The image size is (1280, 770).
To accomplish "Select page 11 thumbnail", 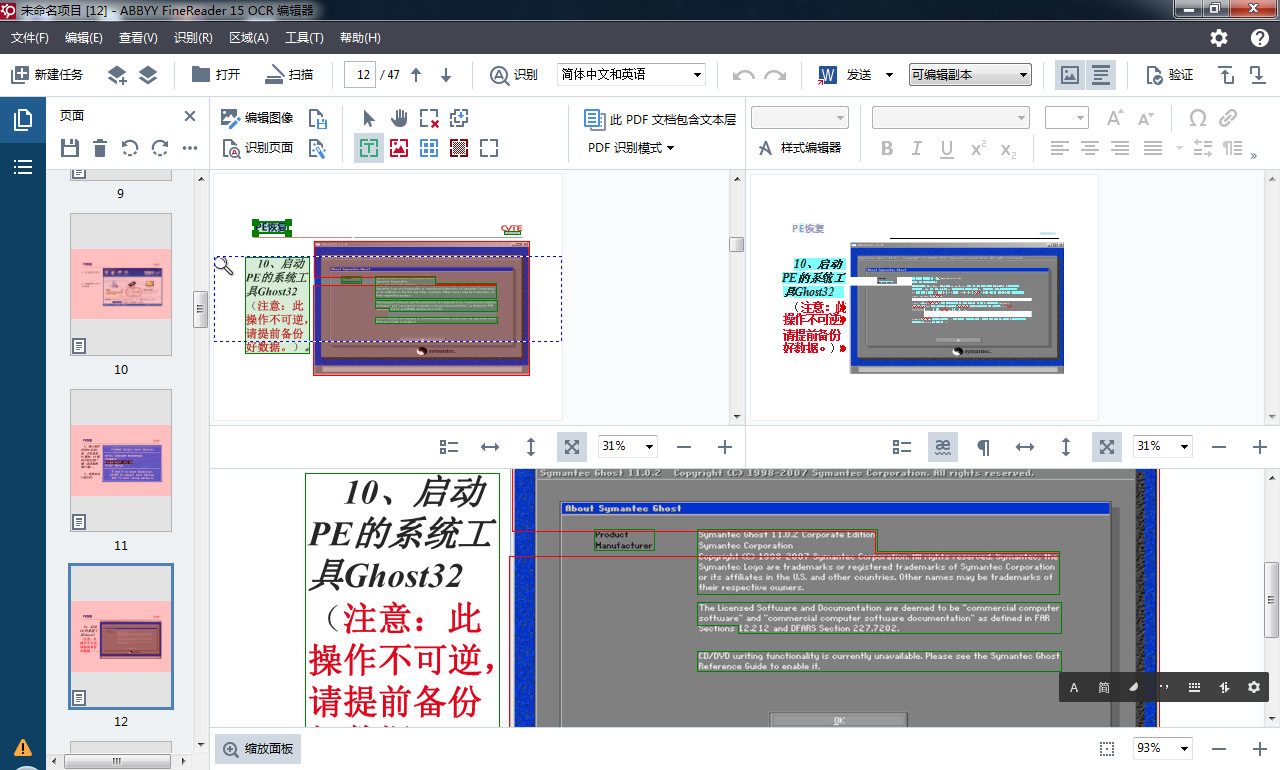I will pos(121,460).
